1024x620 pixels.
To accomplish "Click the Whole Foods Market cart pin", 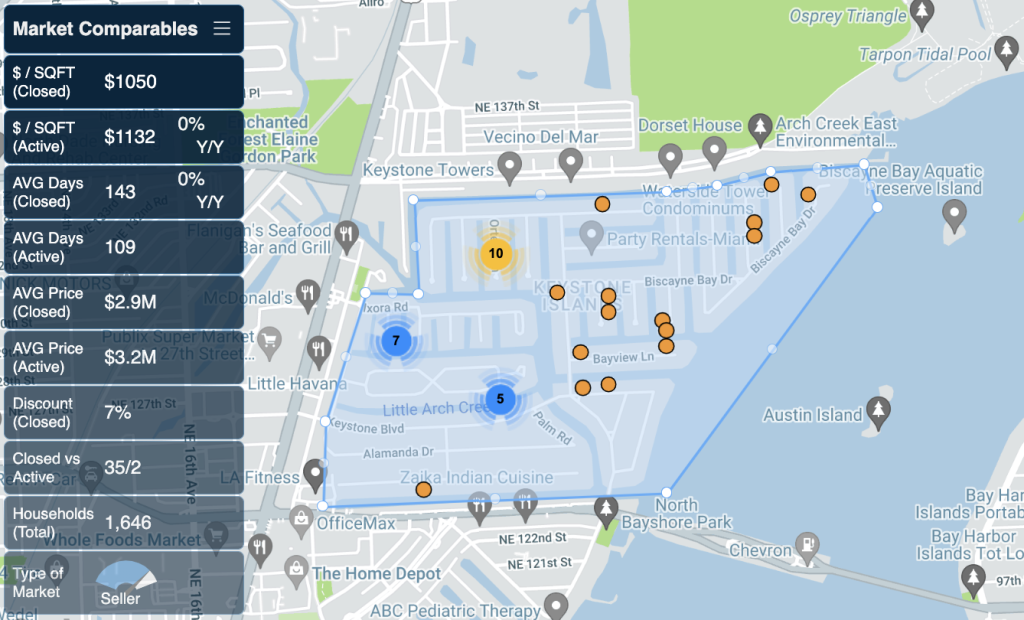I will [x=216, y=538].
